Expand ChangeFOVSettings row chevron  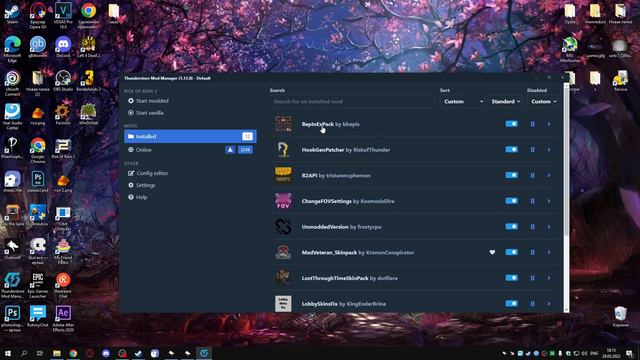549,201
